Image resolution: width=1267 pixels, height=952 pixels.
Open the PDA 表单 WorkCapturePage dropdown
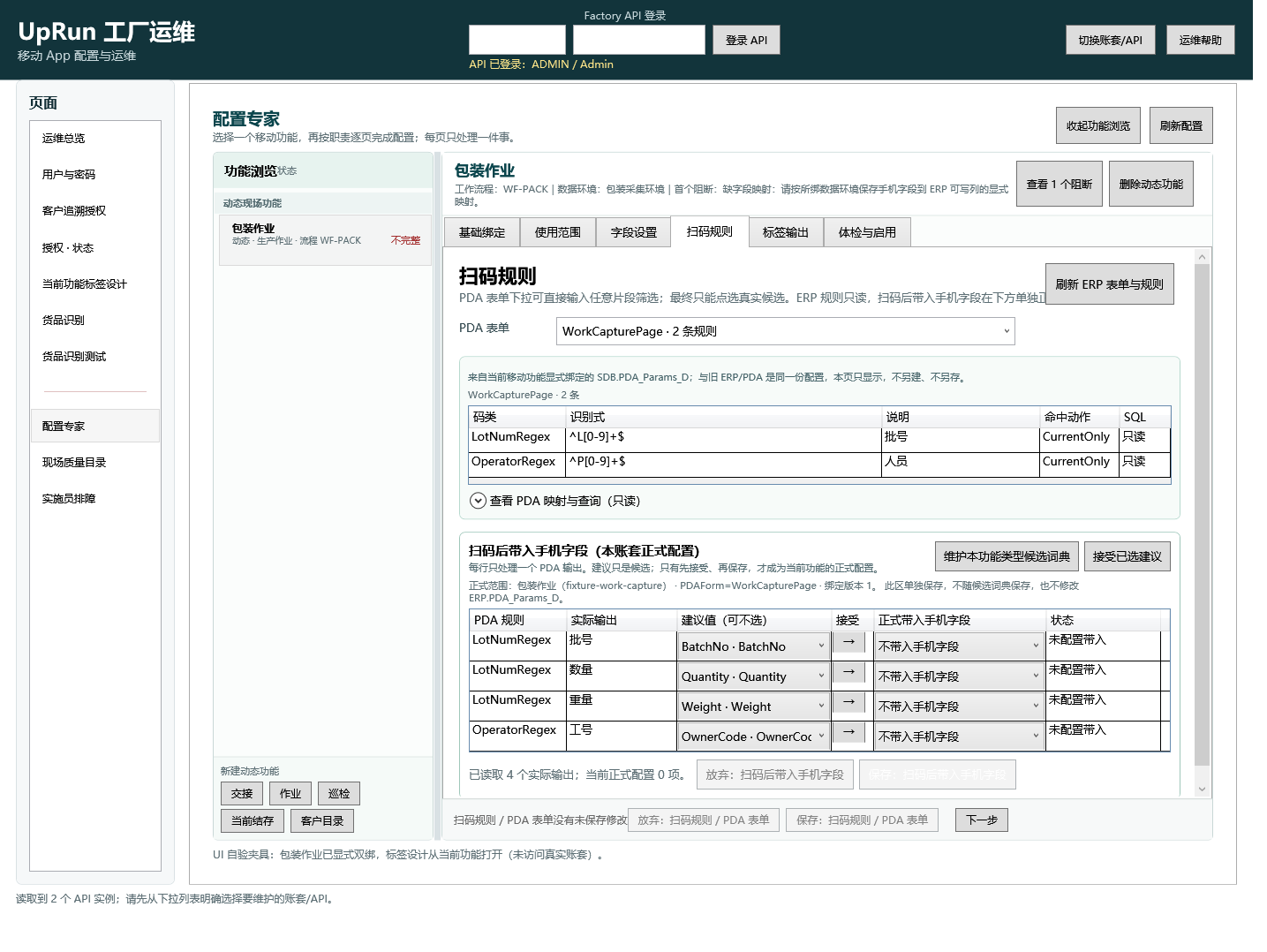point(785,331)
